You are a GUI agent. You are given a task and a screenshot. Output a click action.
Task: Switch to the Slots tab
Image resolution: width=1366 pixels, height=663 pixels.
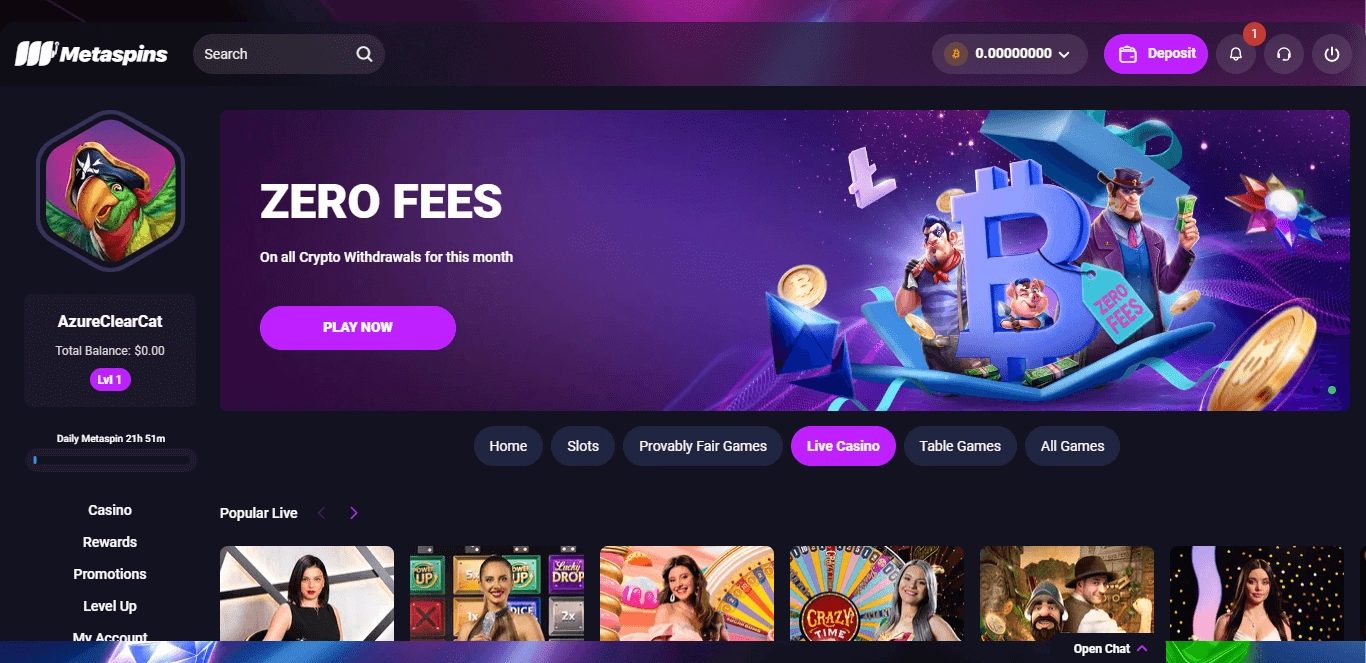click(583, 446)
